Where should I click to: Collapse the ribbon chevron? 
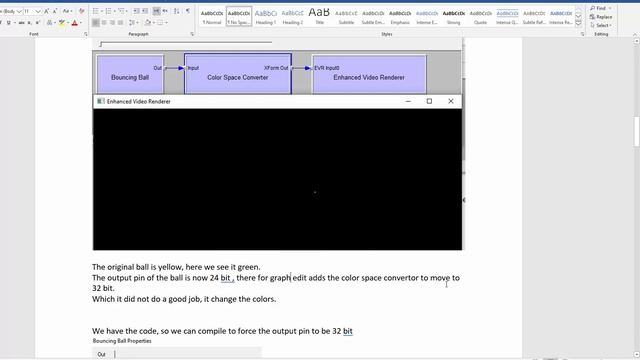click(635, 35)
